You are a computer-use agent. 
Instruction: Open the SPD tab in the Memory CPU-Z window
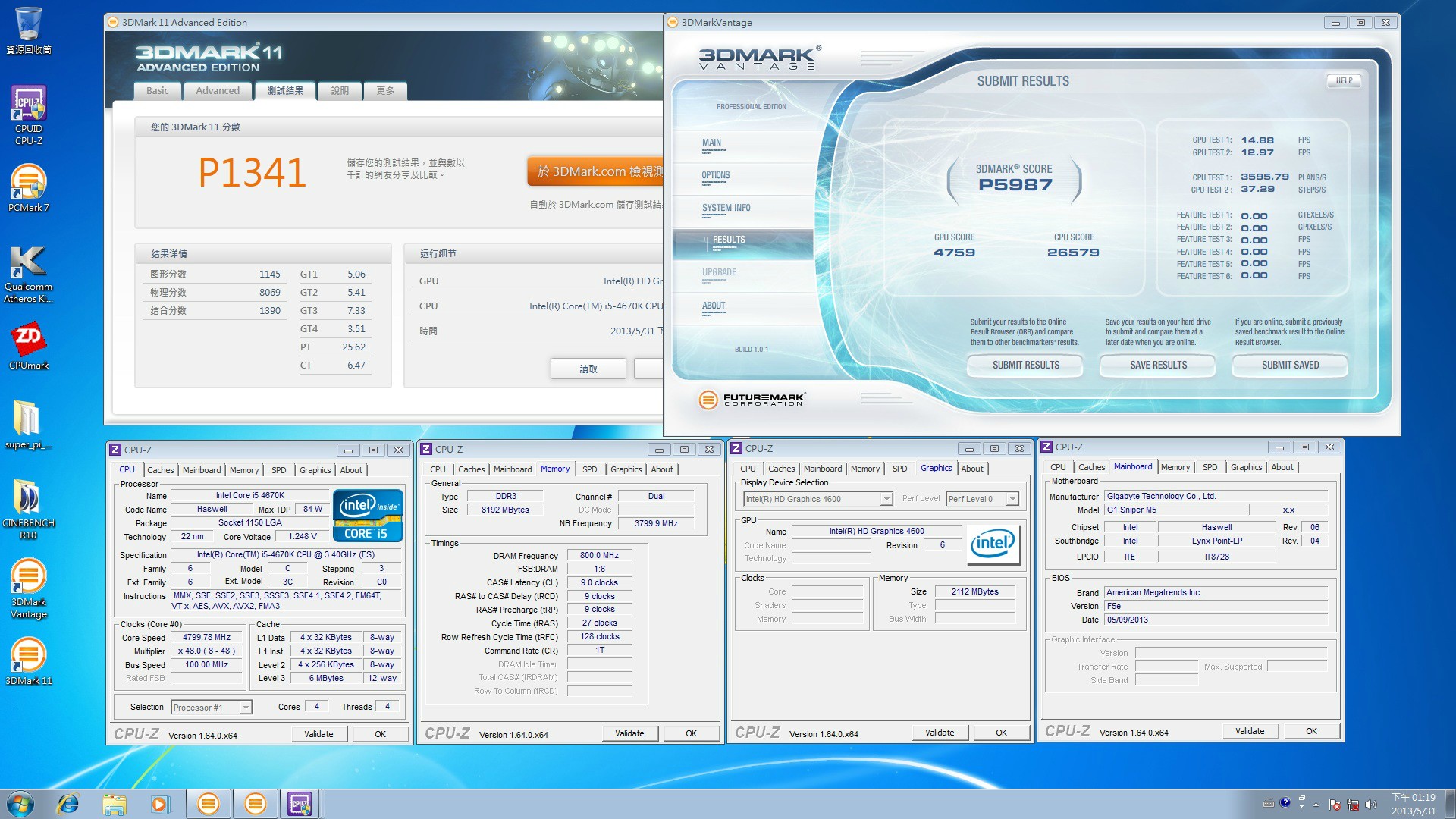click(590, 469)
